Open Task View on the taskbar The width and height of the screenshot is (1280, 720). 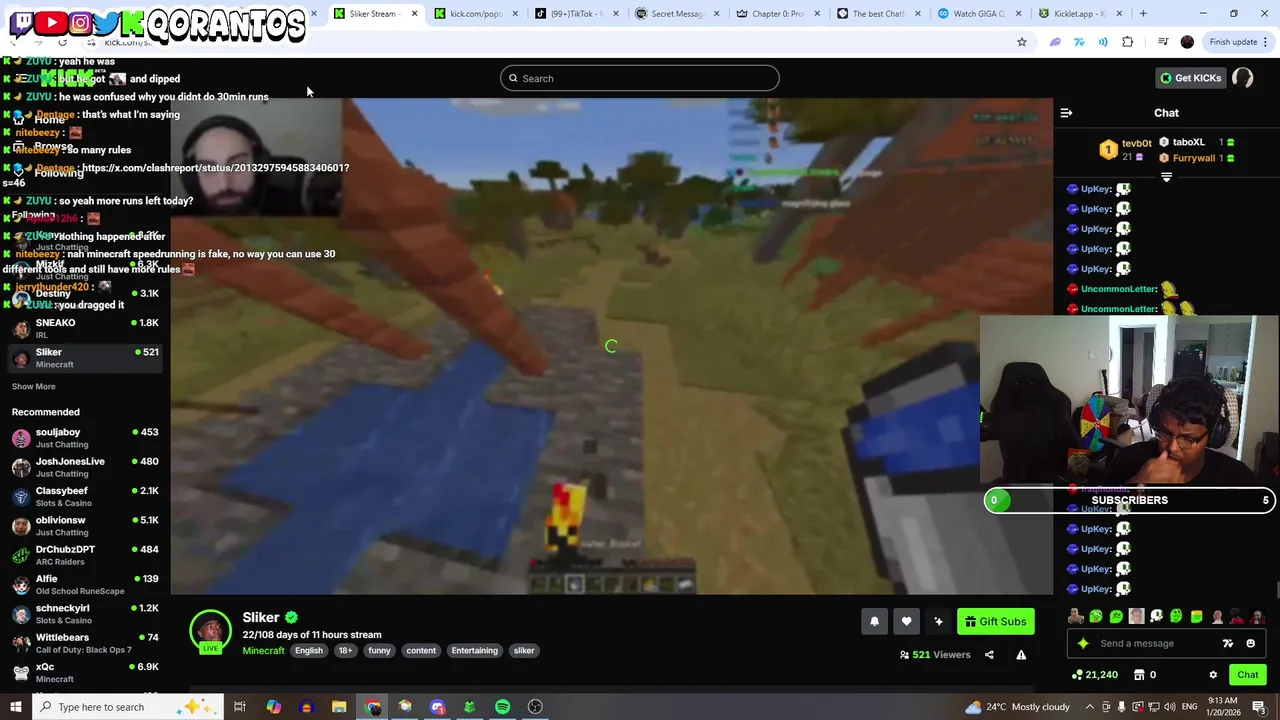tap(240, 707)
